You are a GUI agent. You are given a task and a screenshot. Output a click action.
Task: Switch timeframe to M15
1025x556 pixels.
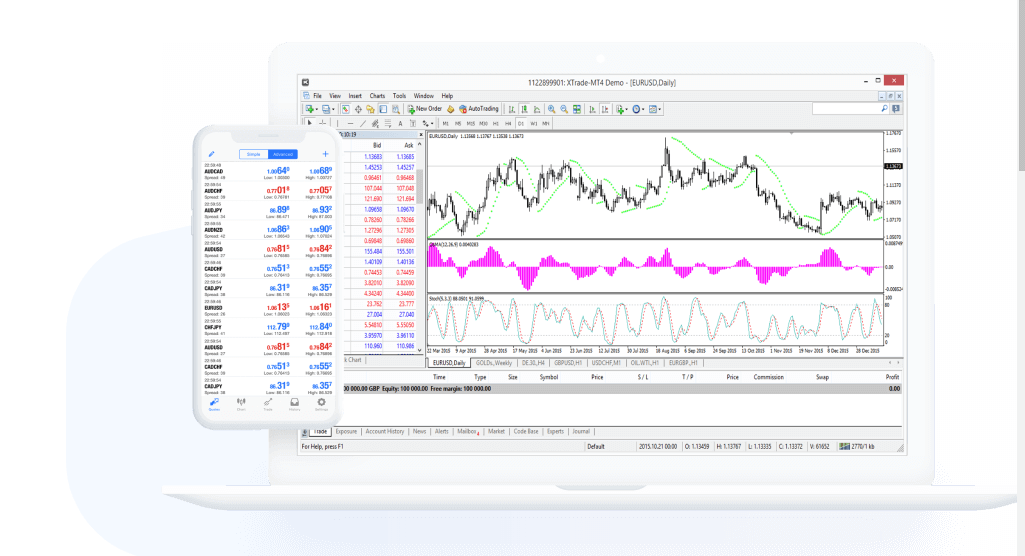click(471, 123)
